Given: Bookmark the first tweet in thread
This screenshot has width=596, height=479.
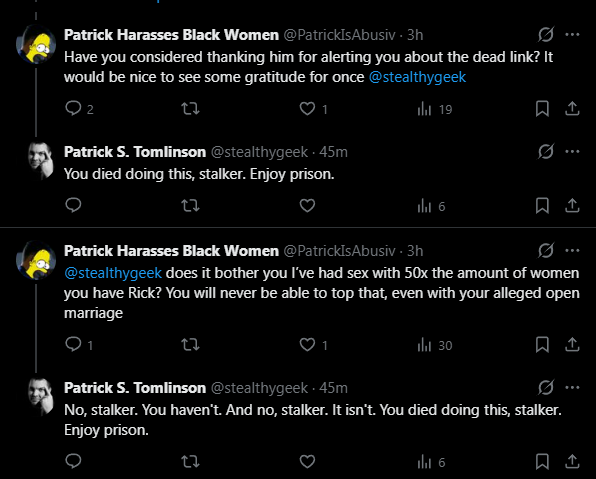Looking at the screenshot, I should pyautogui.click(x=542, y=109).
